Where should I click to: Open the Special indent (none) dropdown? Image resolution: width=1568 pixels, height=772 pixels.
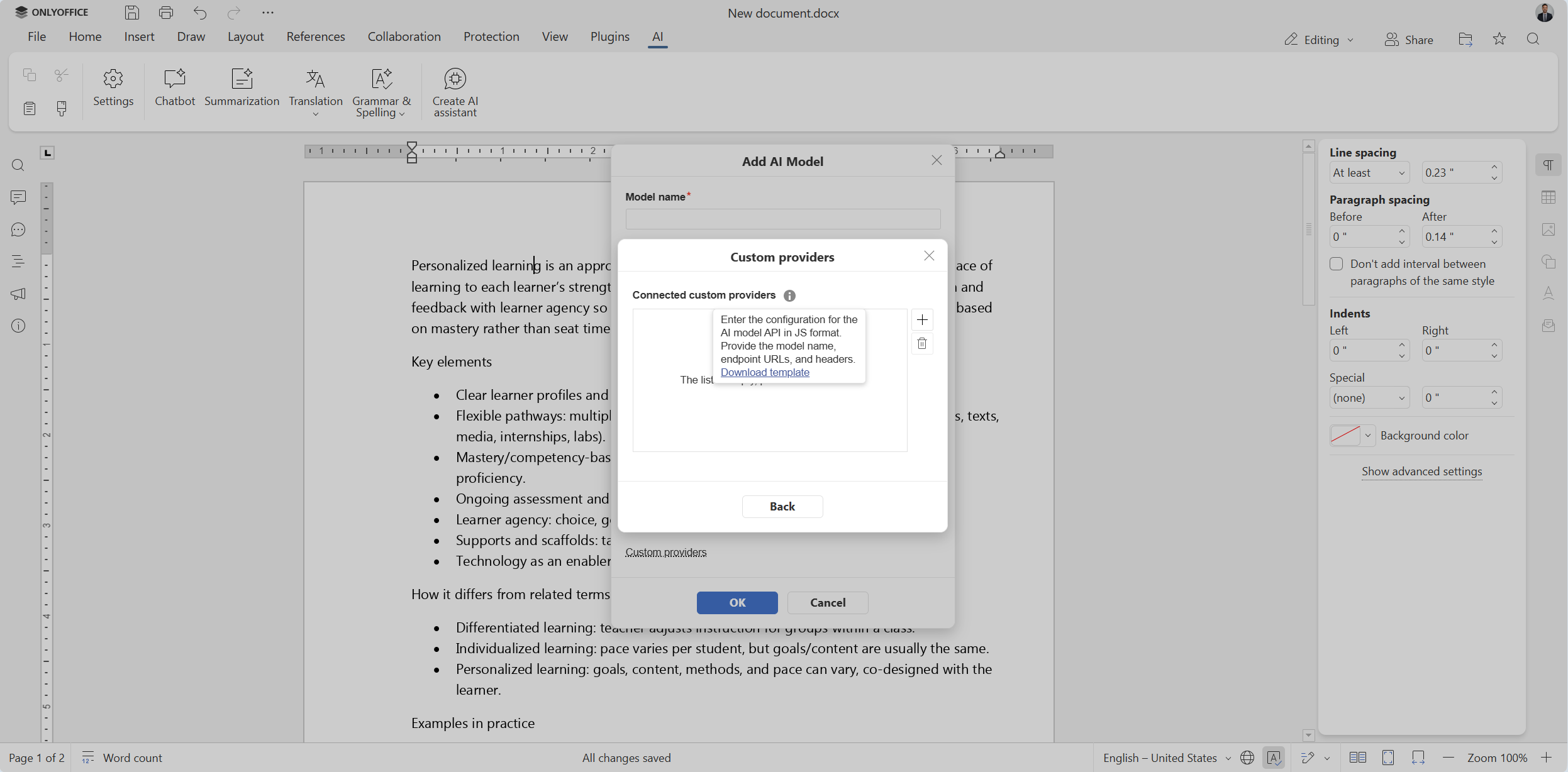[1369, 398]
